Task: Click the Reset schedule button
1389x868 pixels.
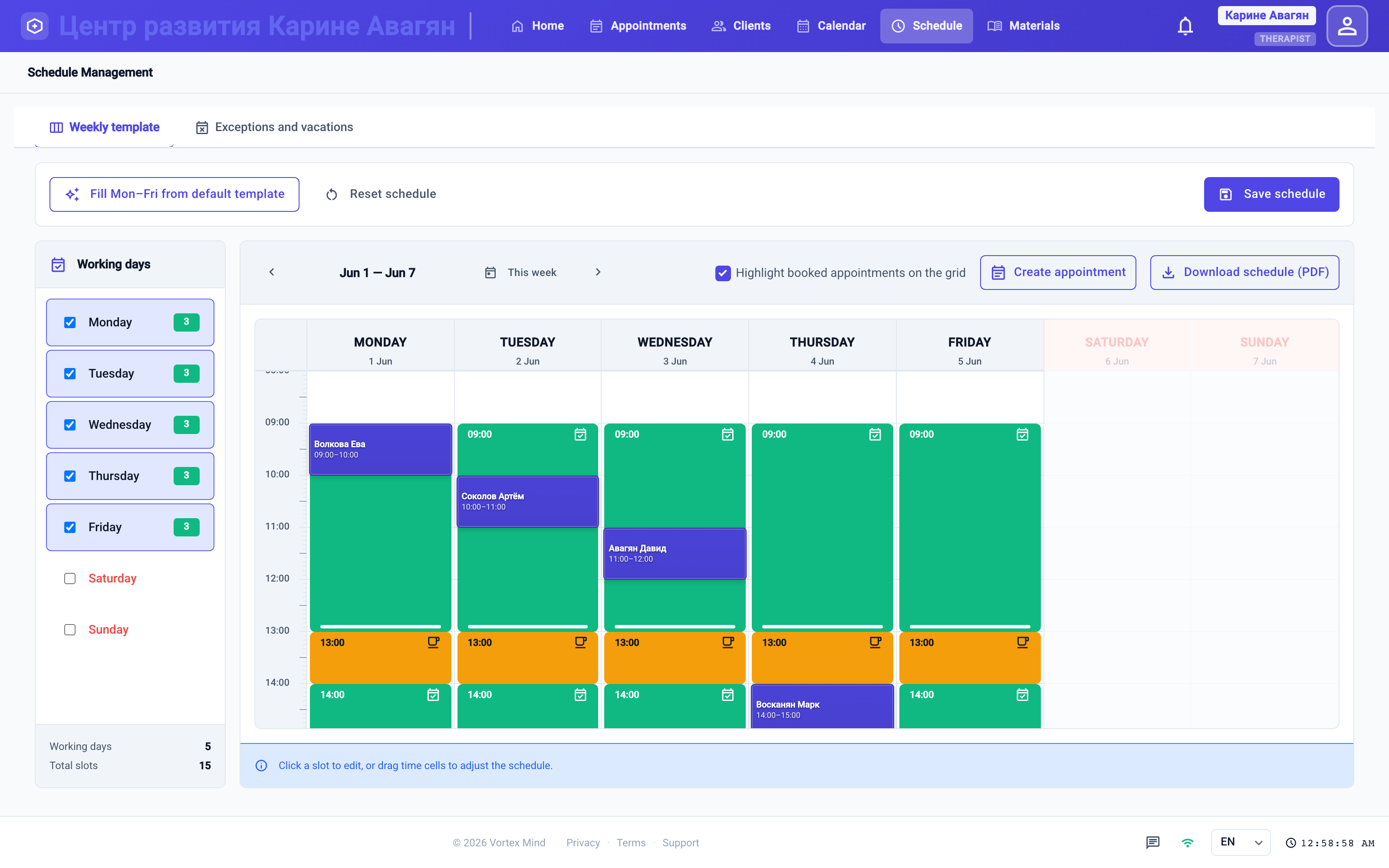Action: (x=381, y=194)
